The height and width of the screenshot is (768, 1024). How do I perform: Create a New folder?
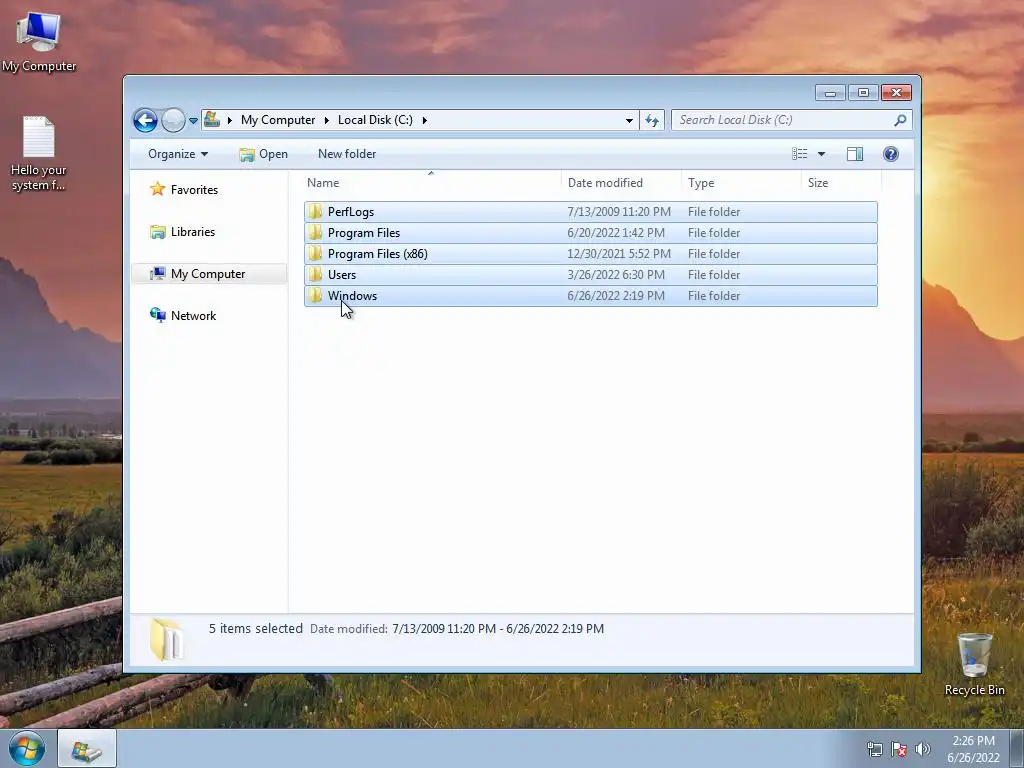[347, 154]
